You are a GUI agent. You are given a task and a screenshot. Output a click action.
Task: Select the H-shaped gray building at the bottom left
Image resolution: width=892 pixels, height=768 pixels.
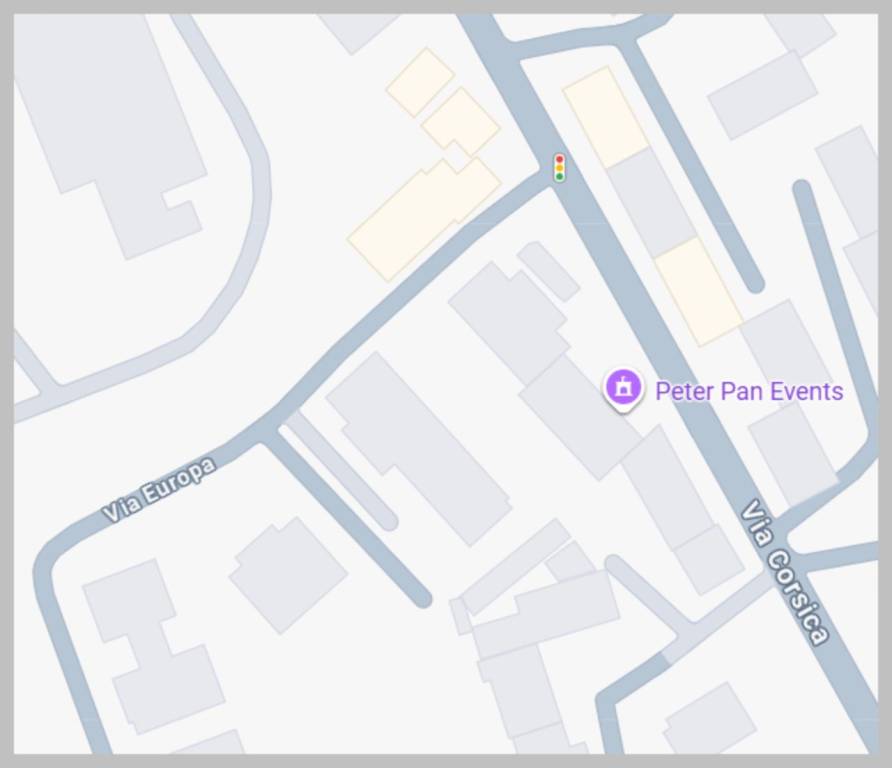154,646
